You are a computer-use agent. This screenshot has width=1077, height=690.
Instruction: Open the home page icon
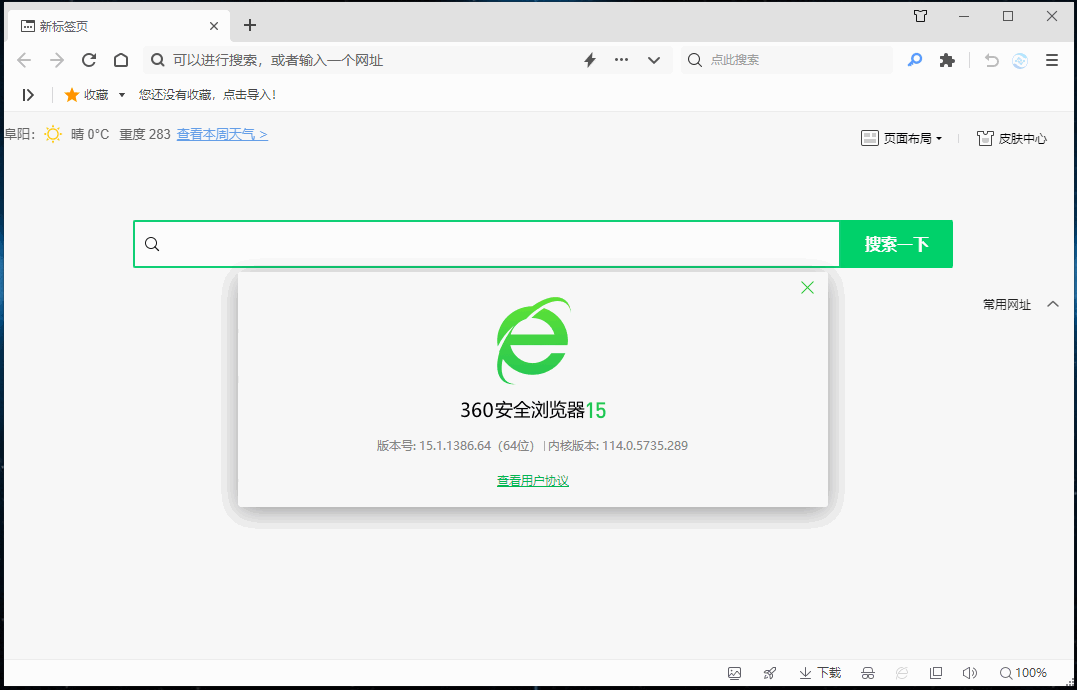click(121, 60)
